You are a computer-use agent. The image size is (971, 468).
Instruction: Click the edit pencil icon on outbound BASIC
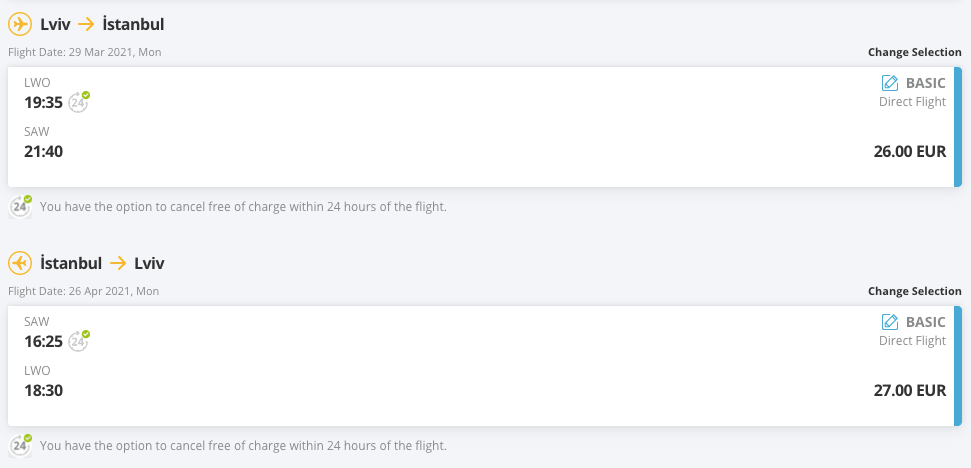tap(890, 83)
